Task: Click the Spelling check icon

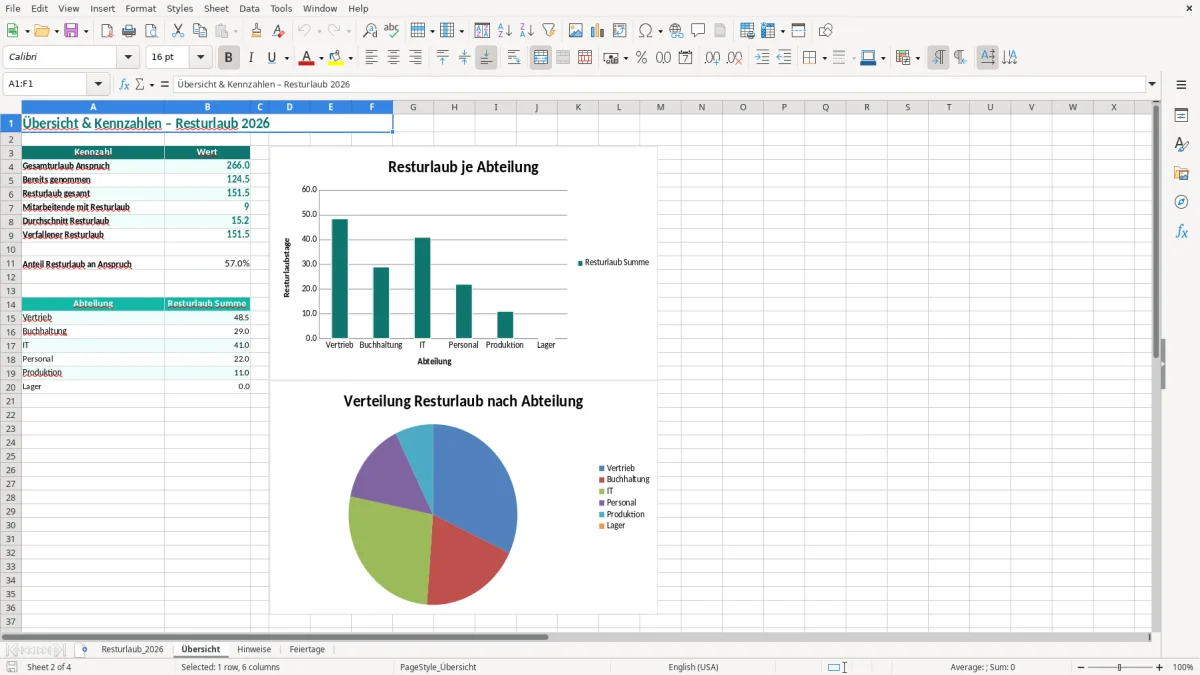Action: tap(392, 31)
